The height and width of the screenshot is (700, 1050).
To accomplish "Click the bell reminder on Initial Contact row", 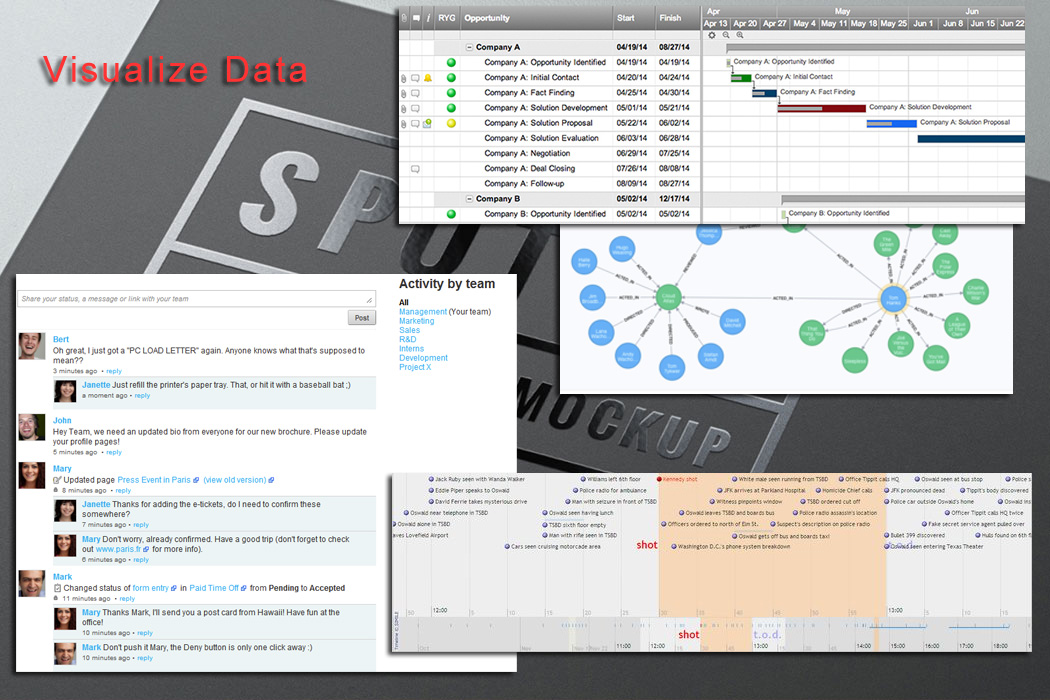I will [x=428, y=78].
